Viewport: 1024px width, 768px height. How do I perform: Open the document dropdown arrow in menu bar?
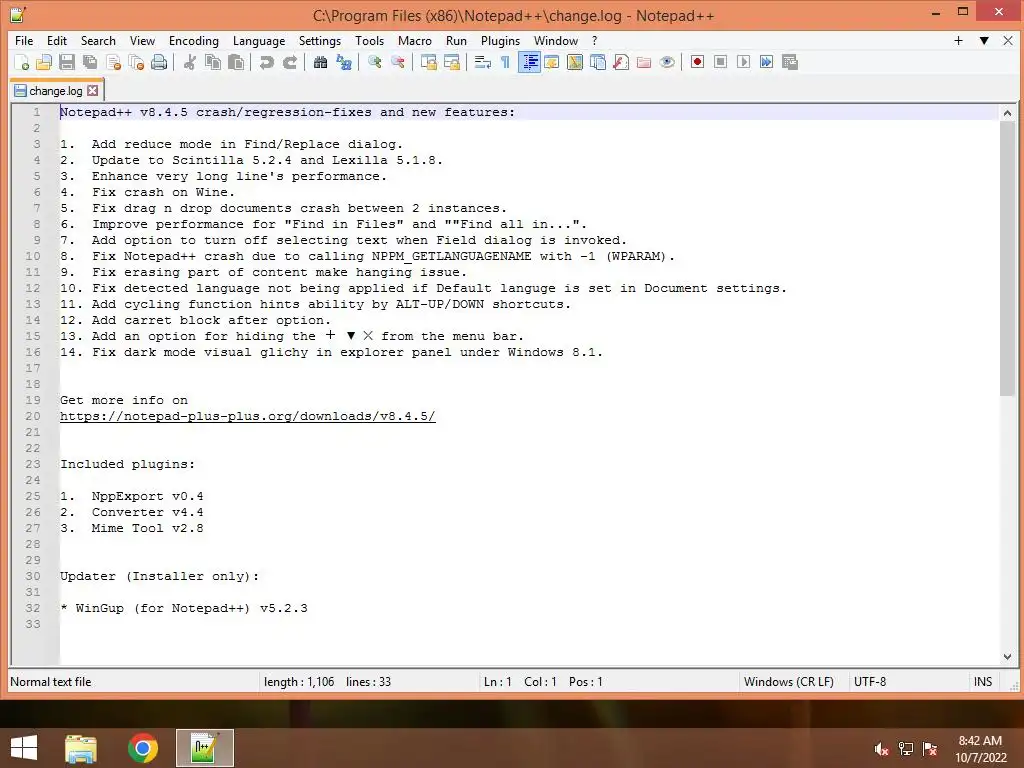coord(984,40)
